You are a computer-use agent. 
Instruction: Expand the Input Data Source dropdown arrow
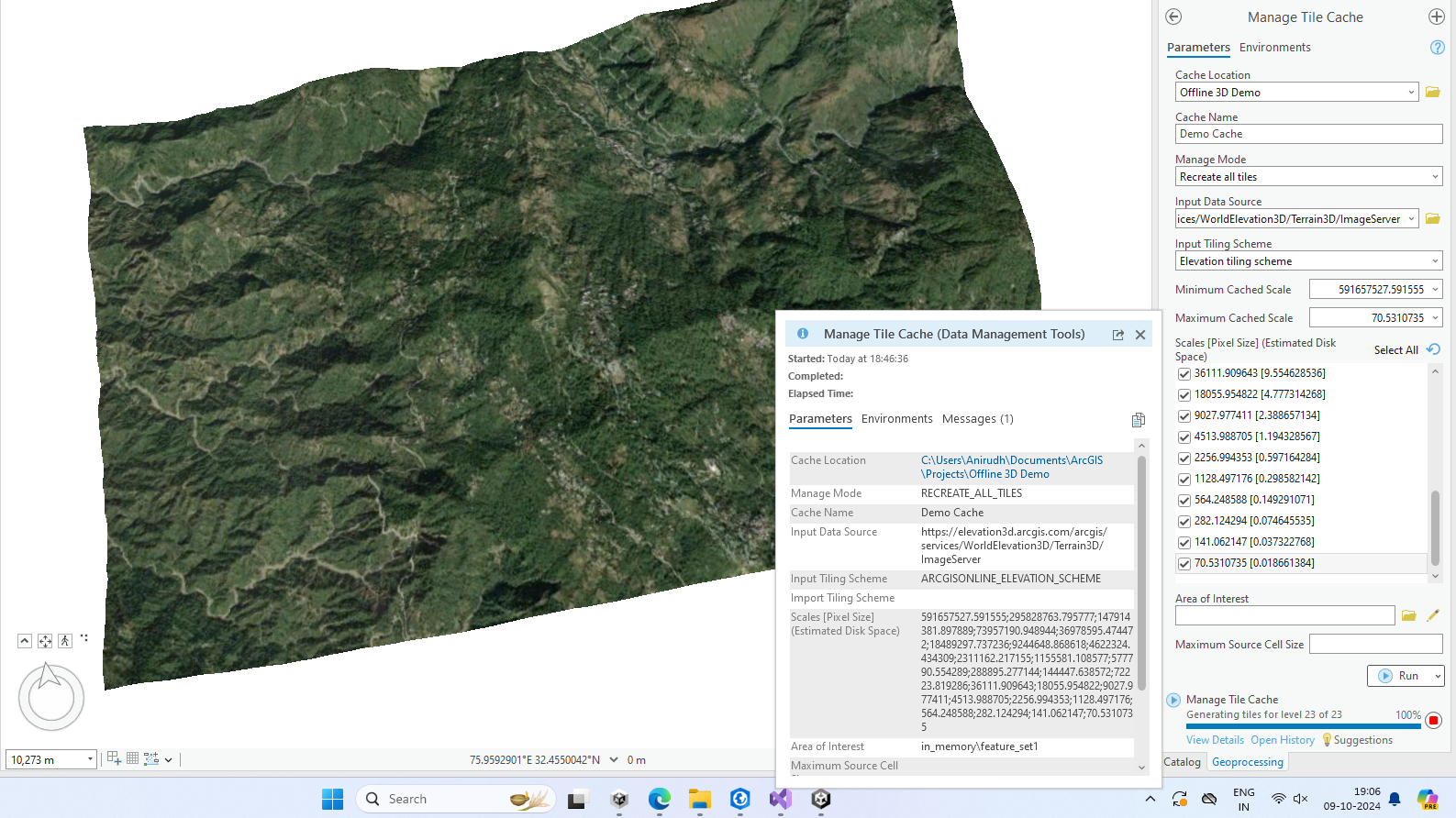pyautogui.click(x=1411, y=218)
